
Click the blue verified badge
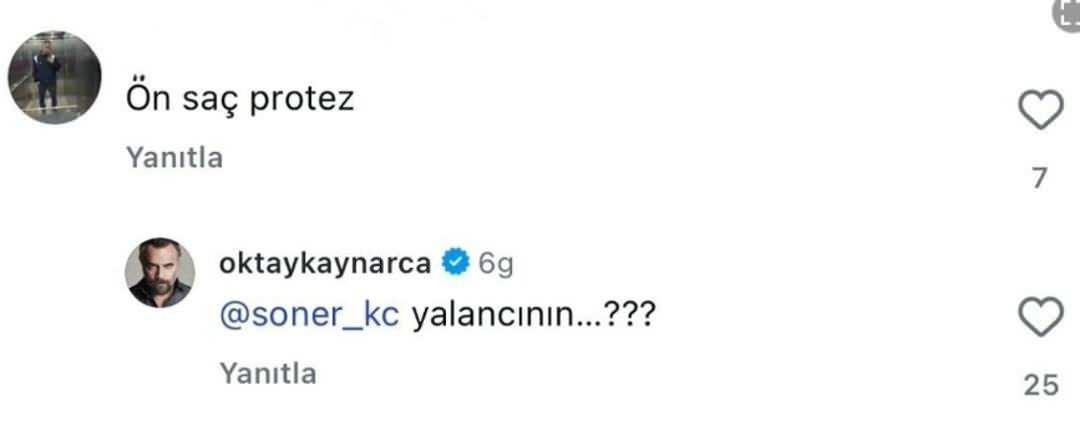point(456,263)
